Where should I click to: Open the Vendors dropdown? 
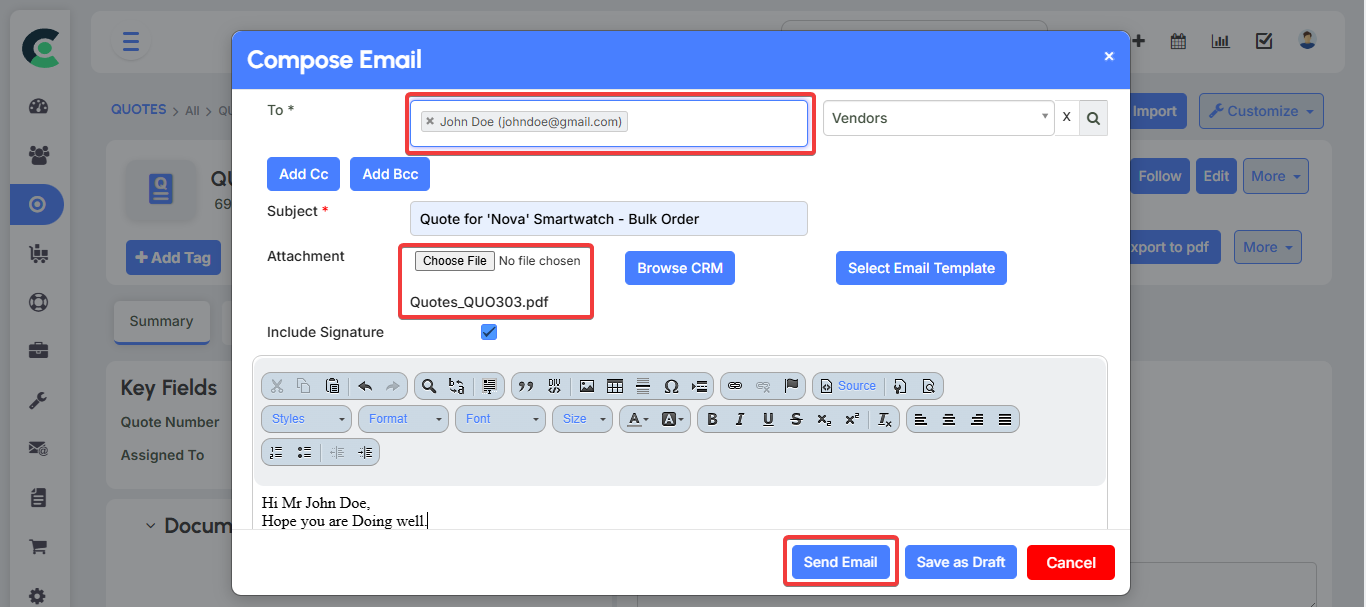click(x=937, y=118)
